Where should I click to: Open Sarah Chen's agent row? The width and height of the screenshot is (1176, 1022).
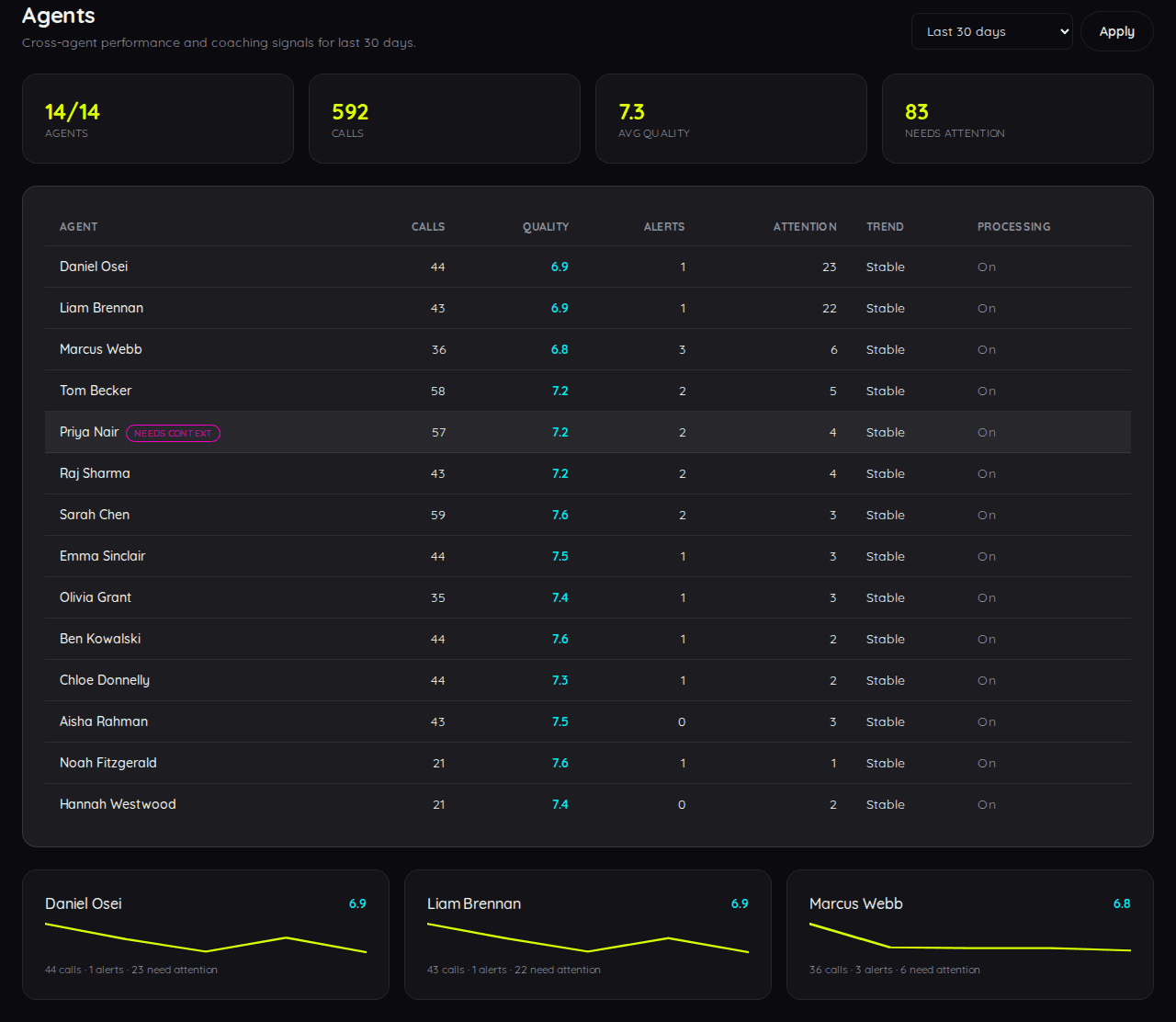(x=588, y=515)
